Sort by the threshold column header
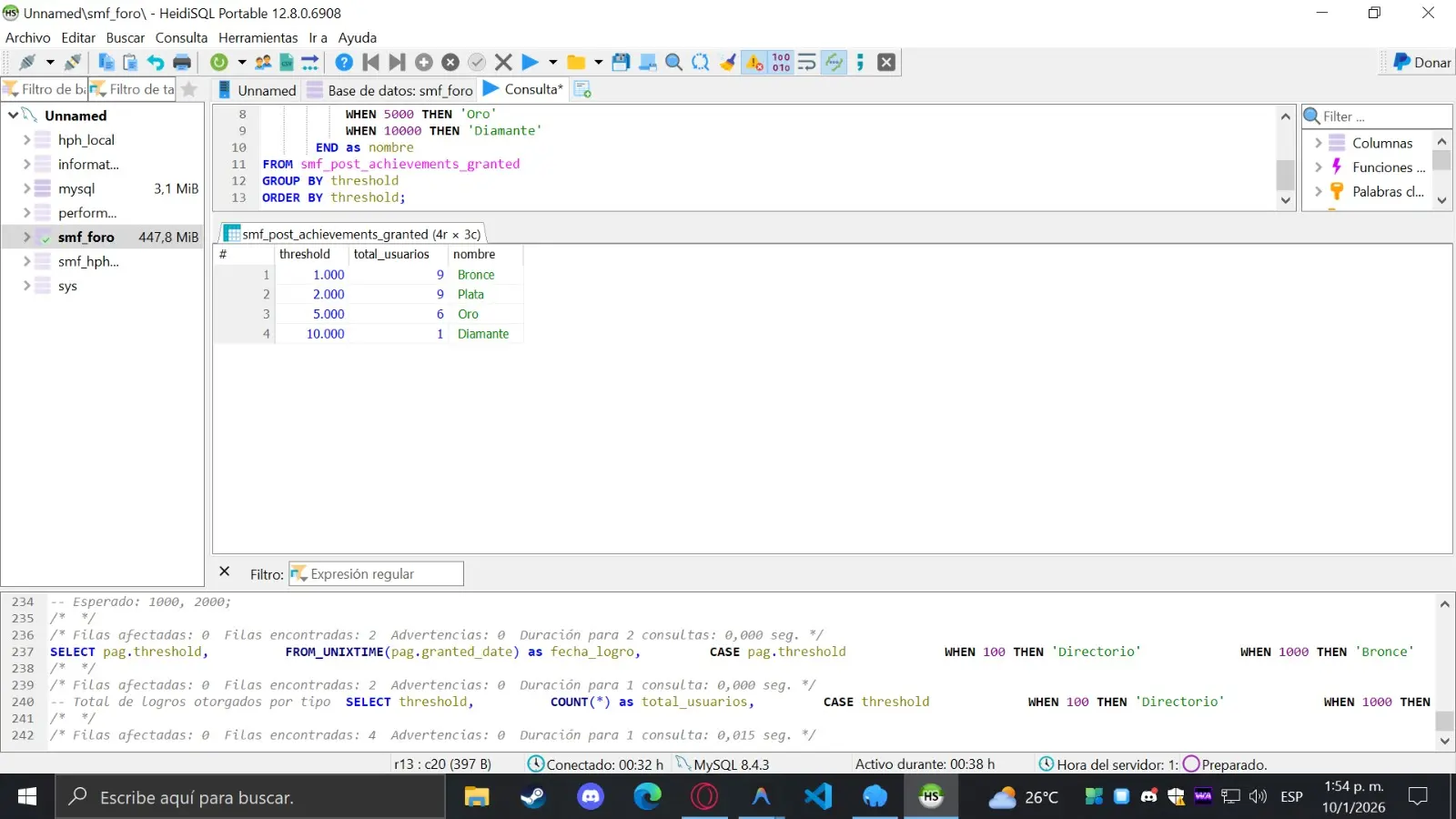Image resolution: width=1456 pixels, height=819 pixels. (x=310, y=254)
